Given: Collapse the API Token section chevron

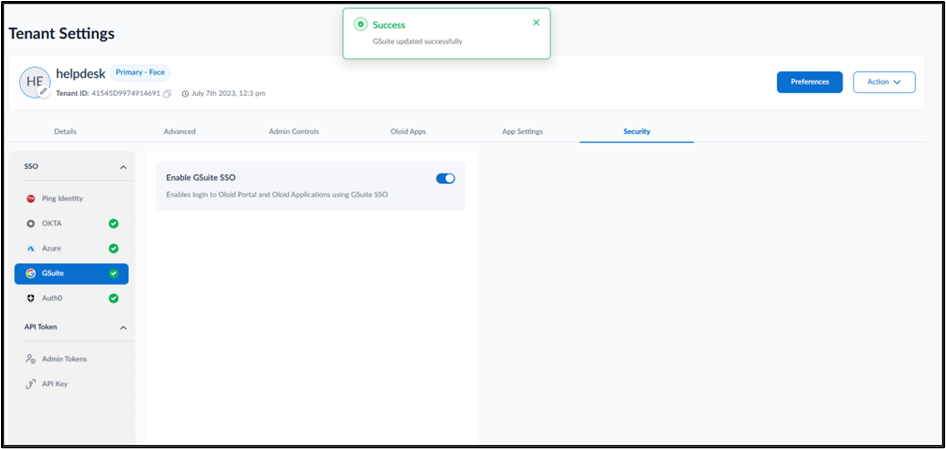Looking at the screenshot, I should tap(123, 328).
